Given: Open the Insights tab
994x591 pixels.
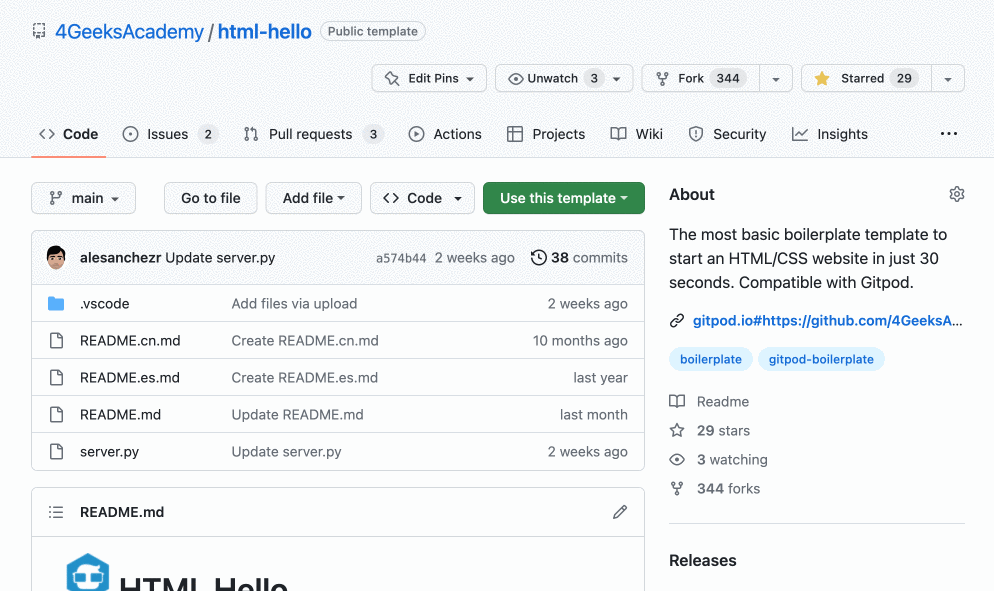Looking at the screenshot, I should pos(830,134).
